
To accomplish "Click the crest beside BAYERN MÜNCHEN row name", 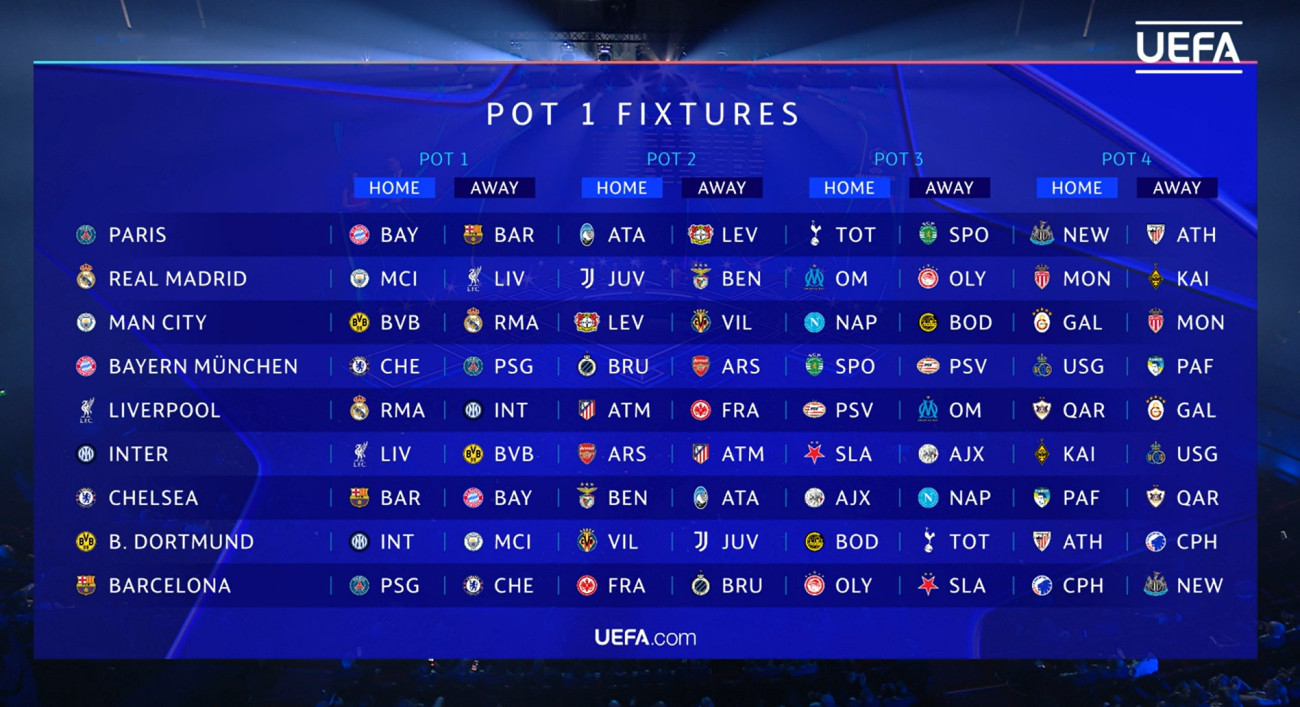I will [x=86, y=367].
